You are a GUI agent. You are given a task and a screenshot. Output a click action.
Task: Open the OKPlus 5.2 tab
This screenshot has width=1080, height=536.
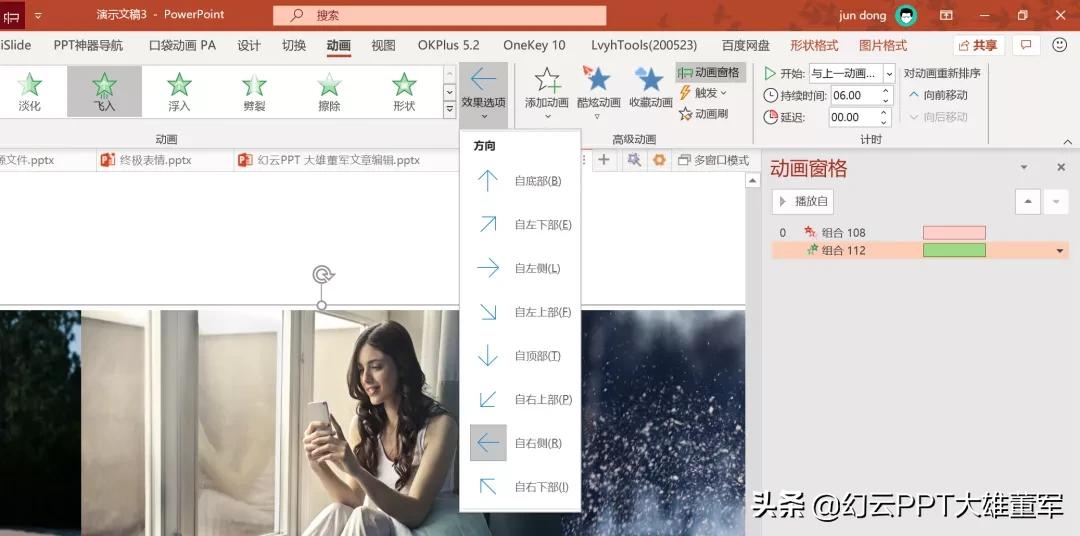448,45
